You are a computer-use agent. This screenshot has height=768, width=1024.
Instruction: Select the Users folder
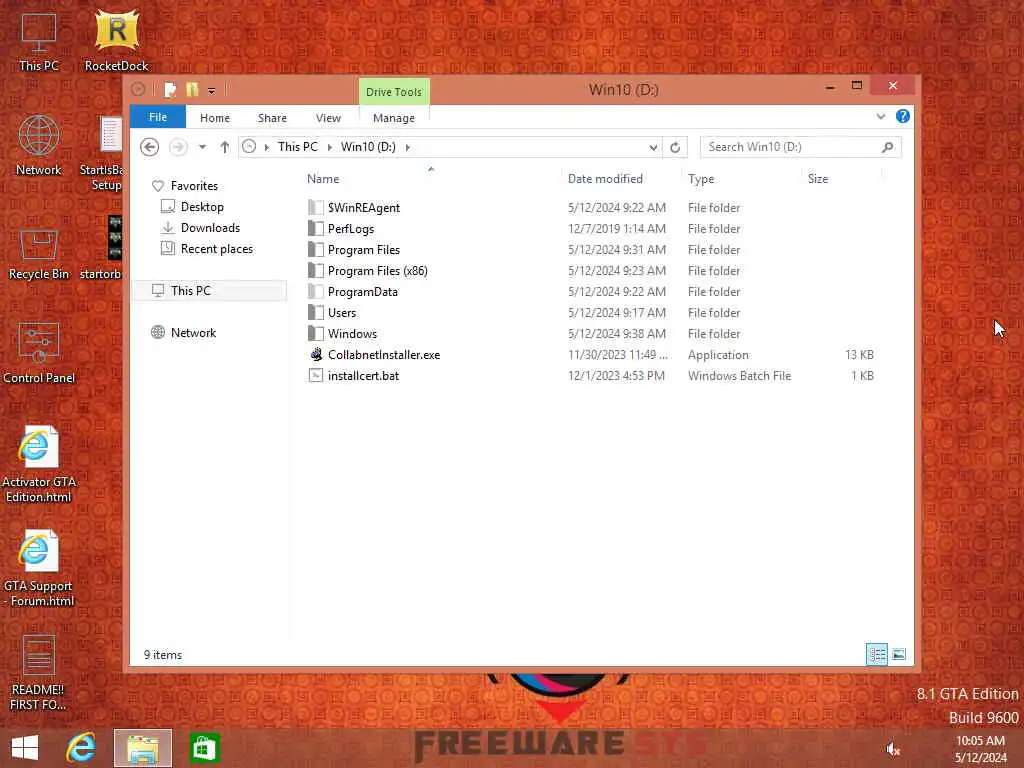pyautogui.click(x=342, y=312)
